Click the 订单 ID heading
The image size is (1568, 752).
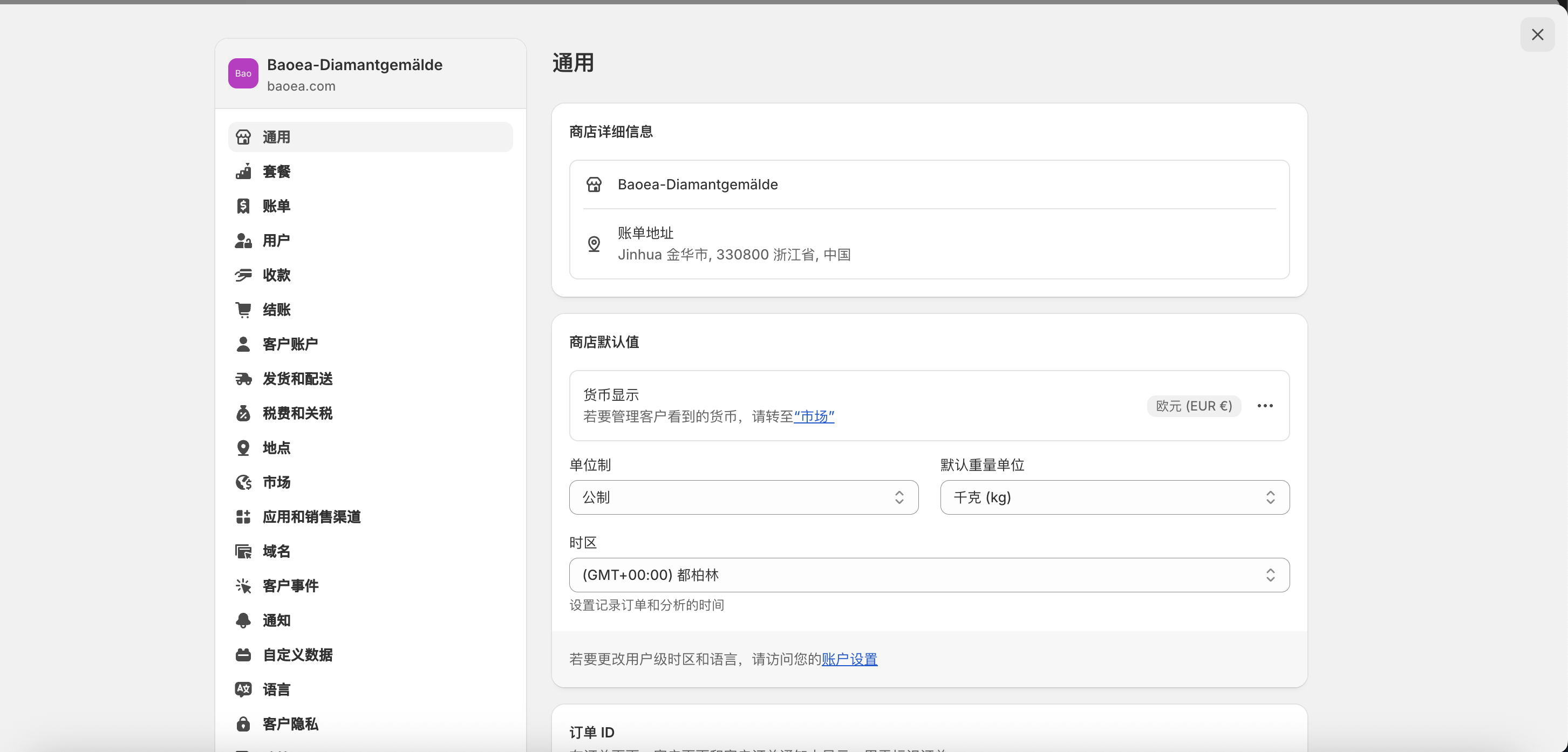pyautogui.click(x=592, y=733)
